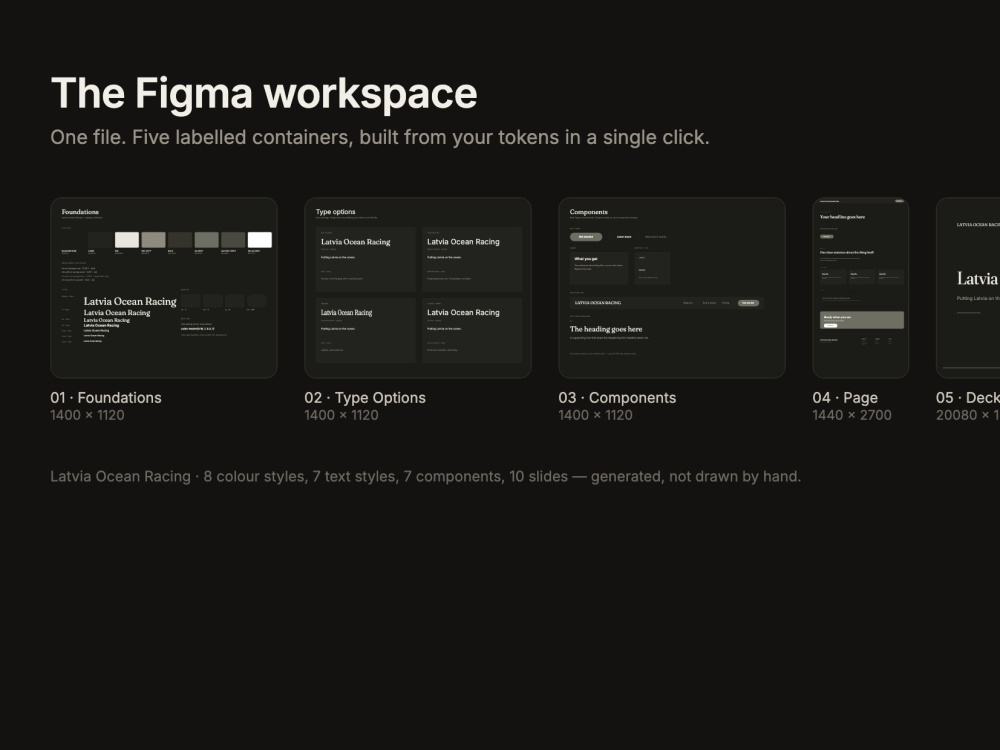
Task: Click the '1400 × 1120' size under Components
Action: pyautogui.click(x=596, y=415)
